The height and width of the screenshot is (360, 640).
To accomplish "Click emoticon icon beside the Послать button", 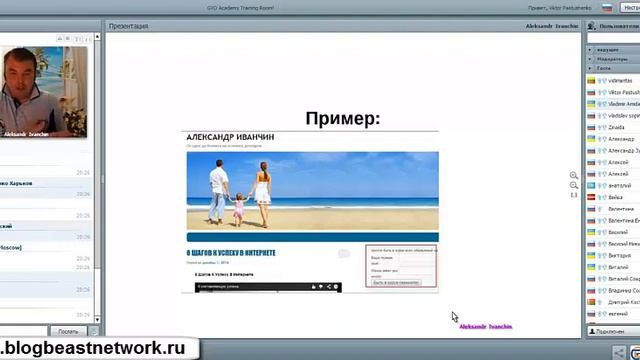I will click(x=93, y=331).
